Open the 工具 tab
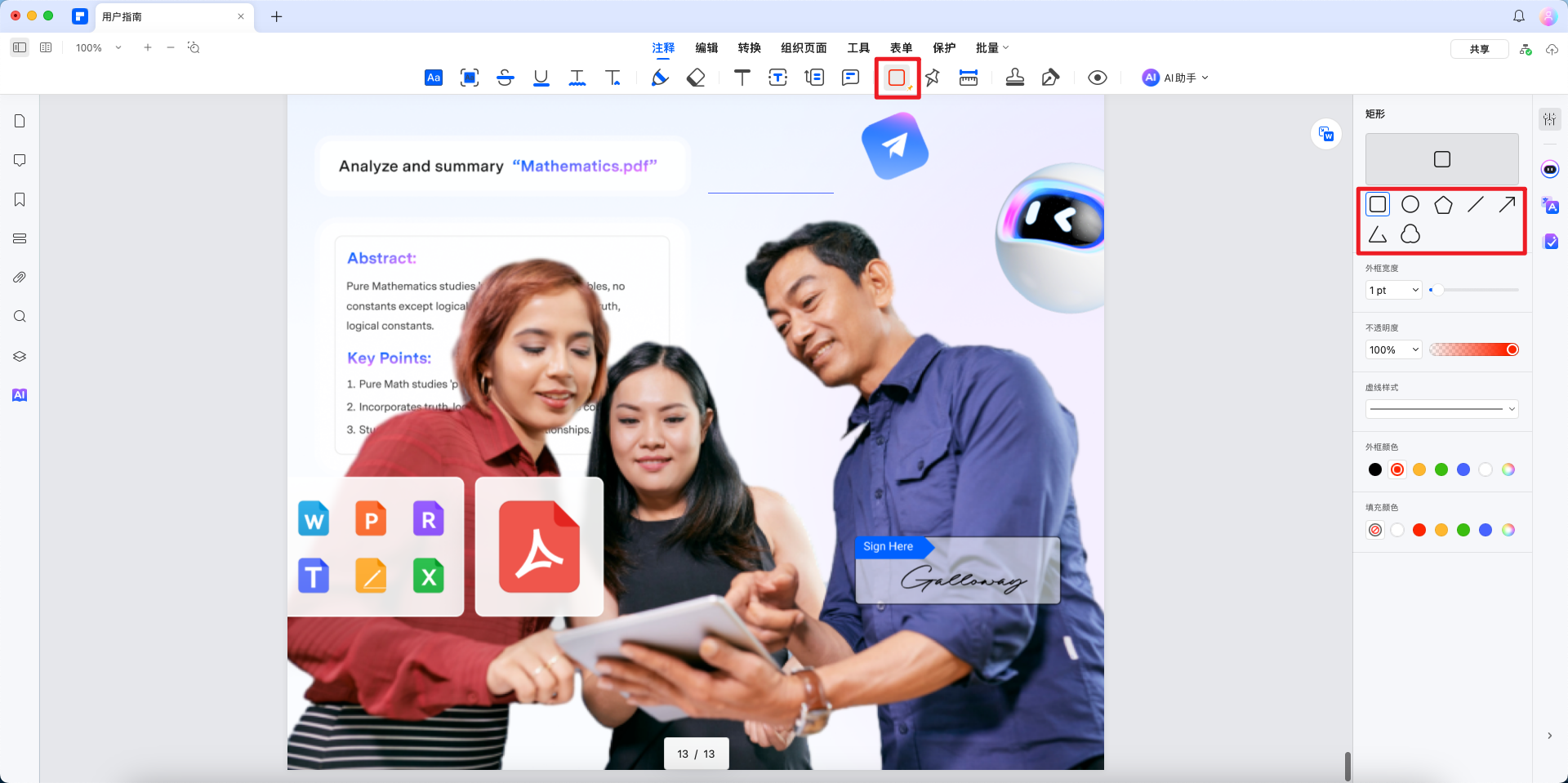The height and width of the screenshot is (783, 1568). click(x=858, y=48)
